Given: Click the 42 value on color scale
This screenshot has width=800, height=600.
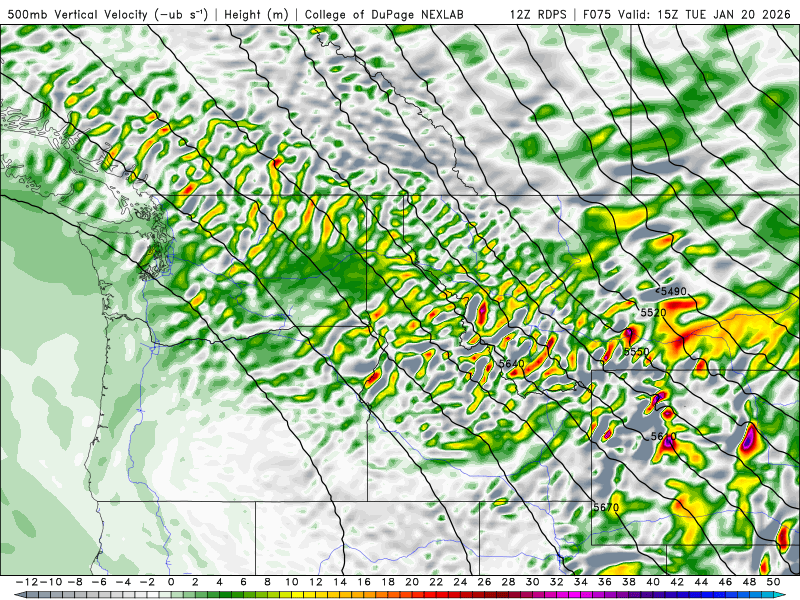Looking at the screenshot, I should pos(677,582).
